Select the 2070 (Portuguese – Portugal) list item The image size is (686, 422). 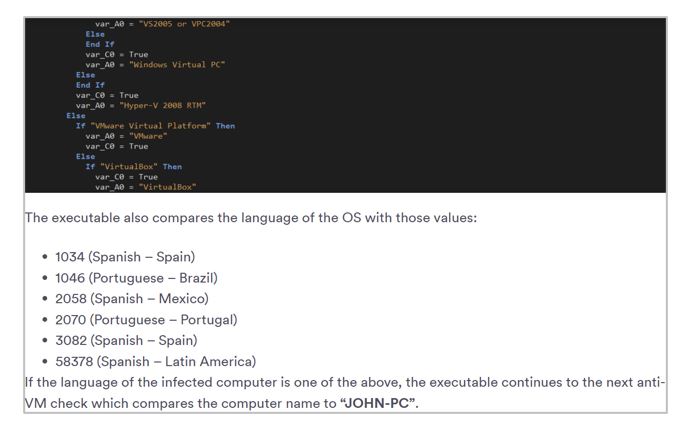pyautogui.click(x=146, y=320)
